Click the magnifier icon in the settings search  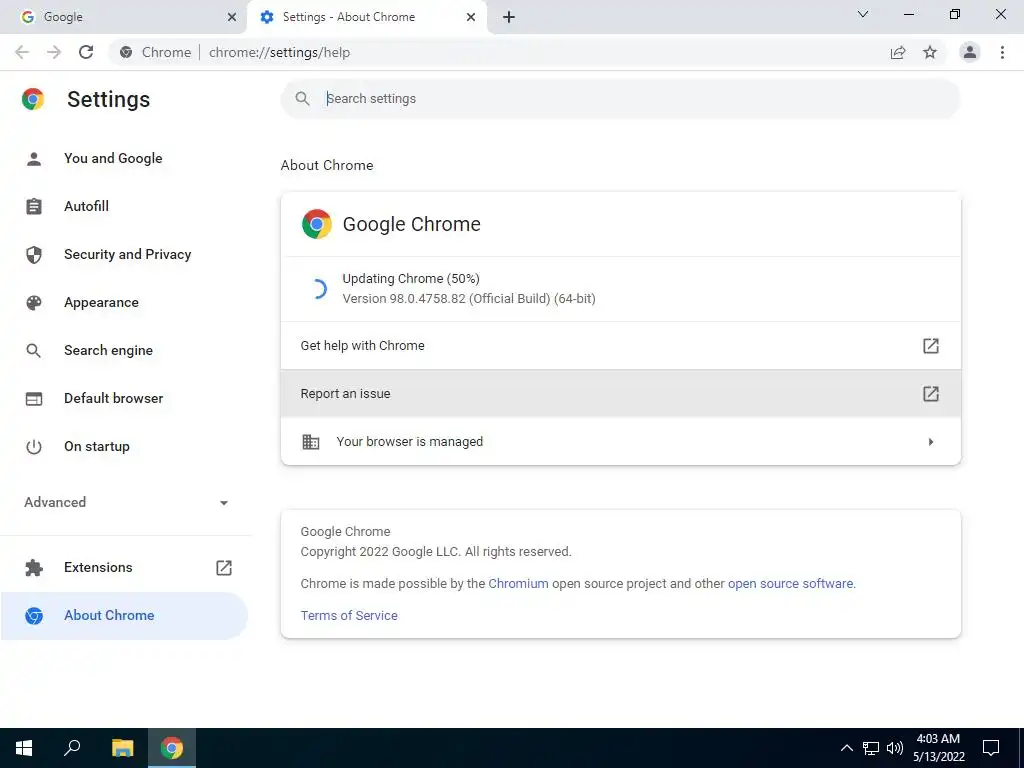click(x=302, y=99)
